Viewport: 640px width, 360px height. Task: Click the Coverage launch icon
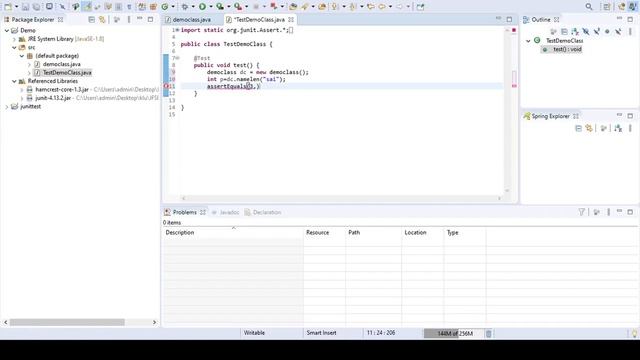(x=220, y=7)
